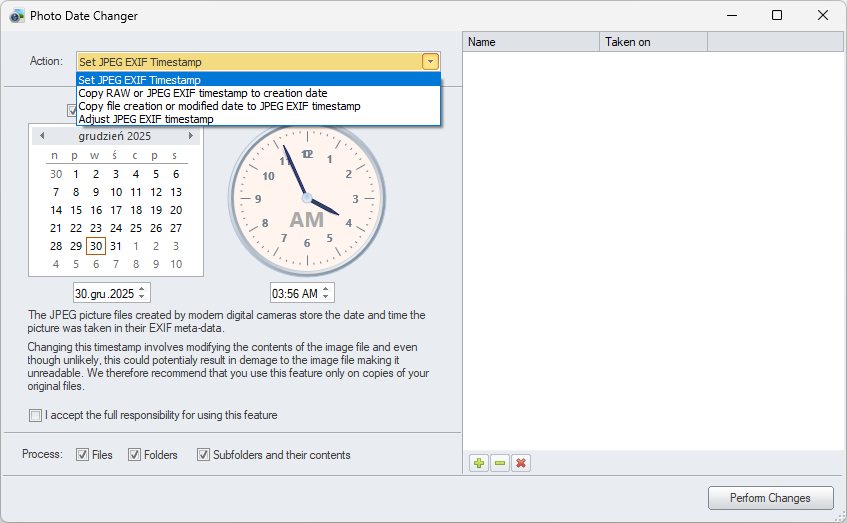This screenshot has width=847, height=523.
Task: Select December 26 in the calendar
Action: click(x=156, y=228)
